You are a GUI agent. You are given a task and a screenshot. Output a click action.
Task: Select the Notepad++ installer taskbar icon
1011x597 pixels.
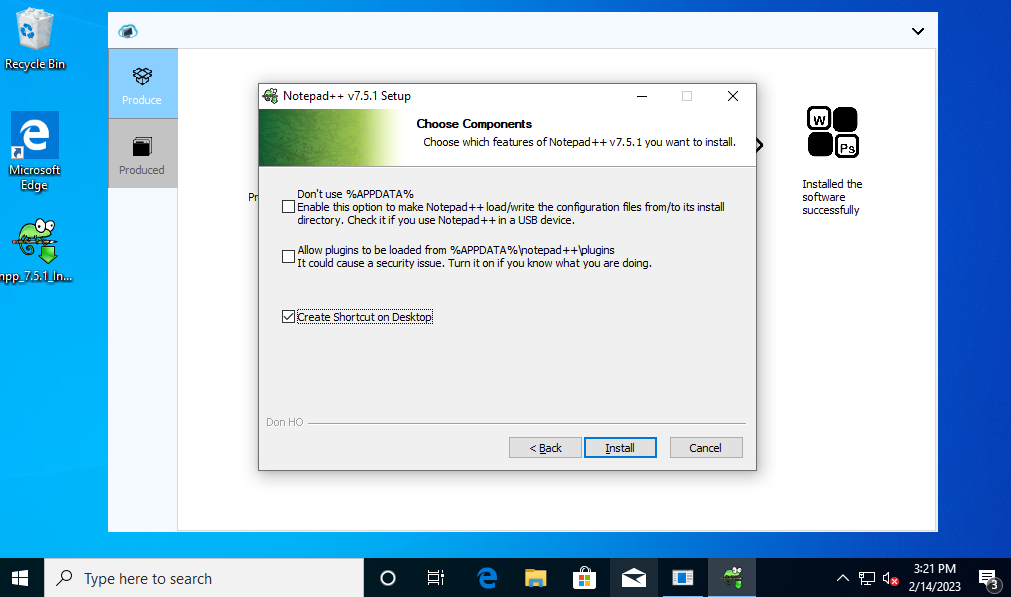[x=732, y=578]
